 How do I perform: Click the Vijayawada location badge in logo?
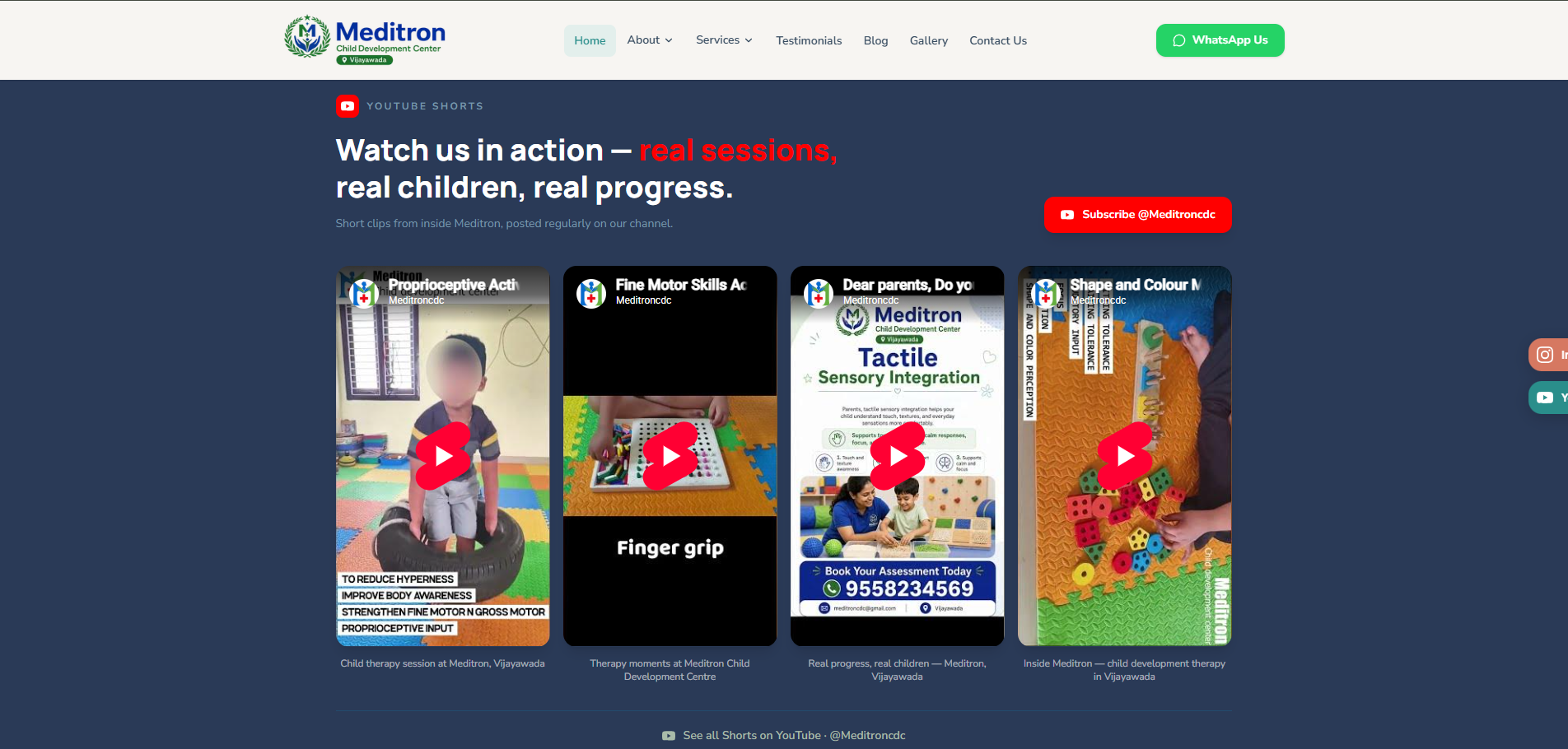364,60
